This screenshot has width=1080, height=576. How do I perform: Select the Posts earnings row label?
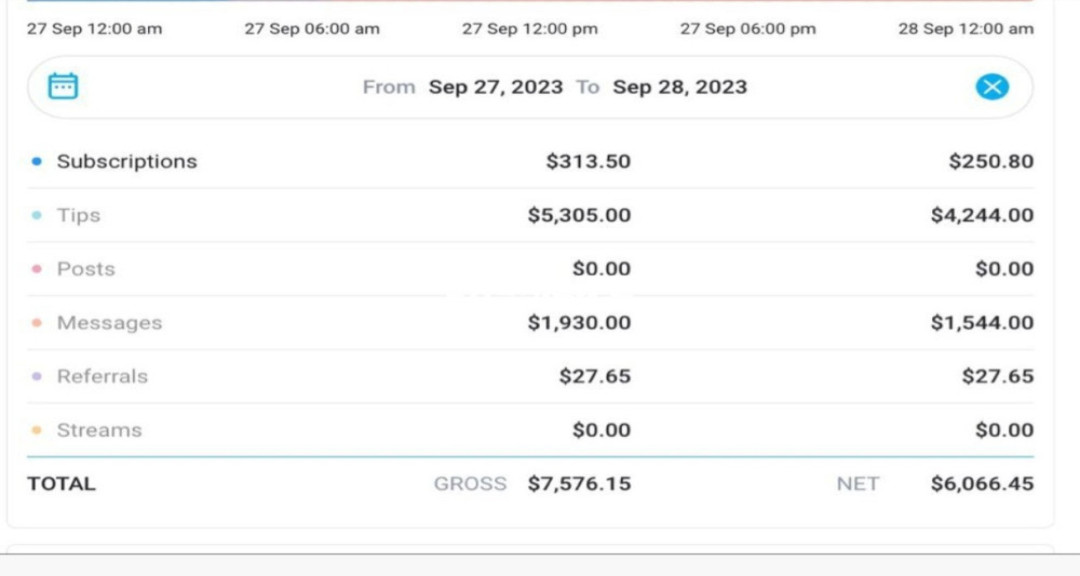[86, 269]
